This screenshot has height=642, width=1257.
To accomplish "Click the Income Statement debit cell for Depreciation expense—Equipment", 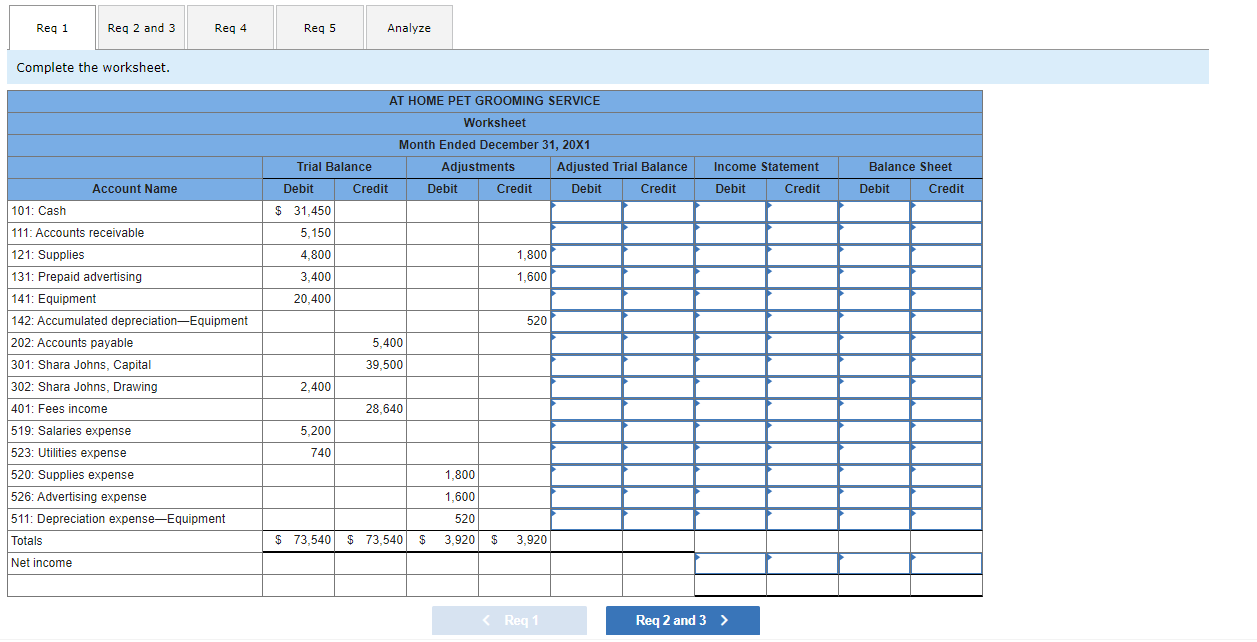I will (730, 518).
